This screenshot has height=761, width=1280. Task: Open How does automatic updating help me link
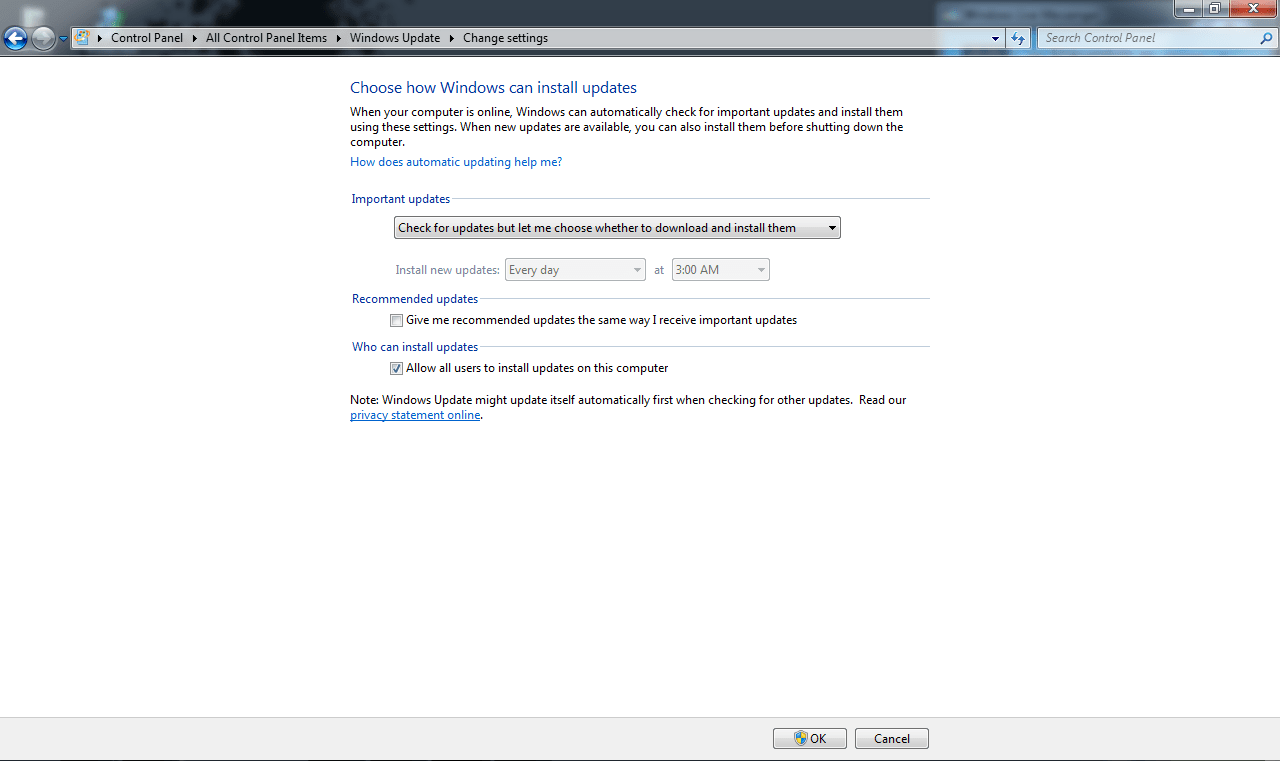456,162
